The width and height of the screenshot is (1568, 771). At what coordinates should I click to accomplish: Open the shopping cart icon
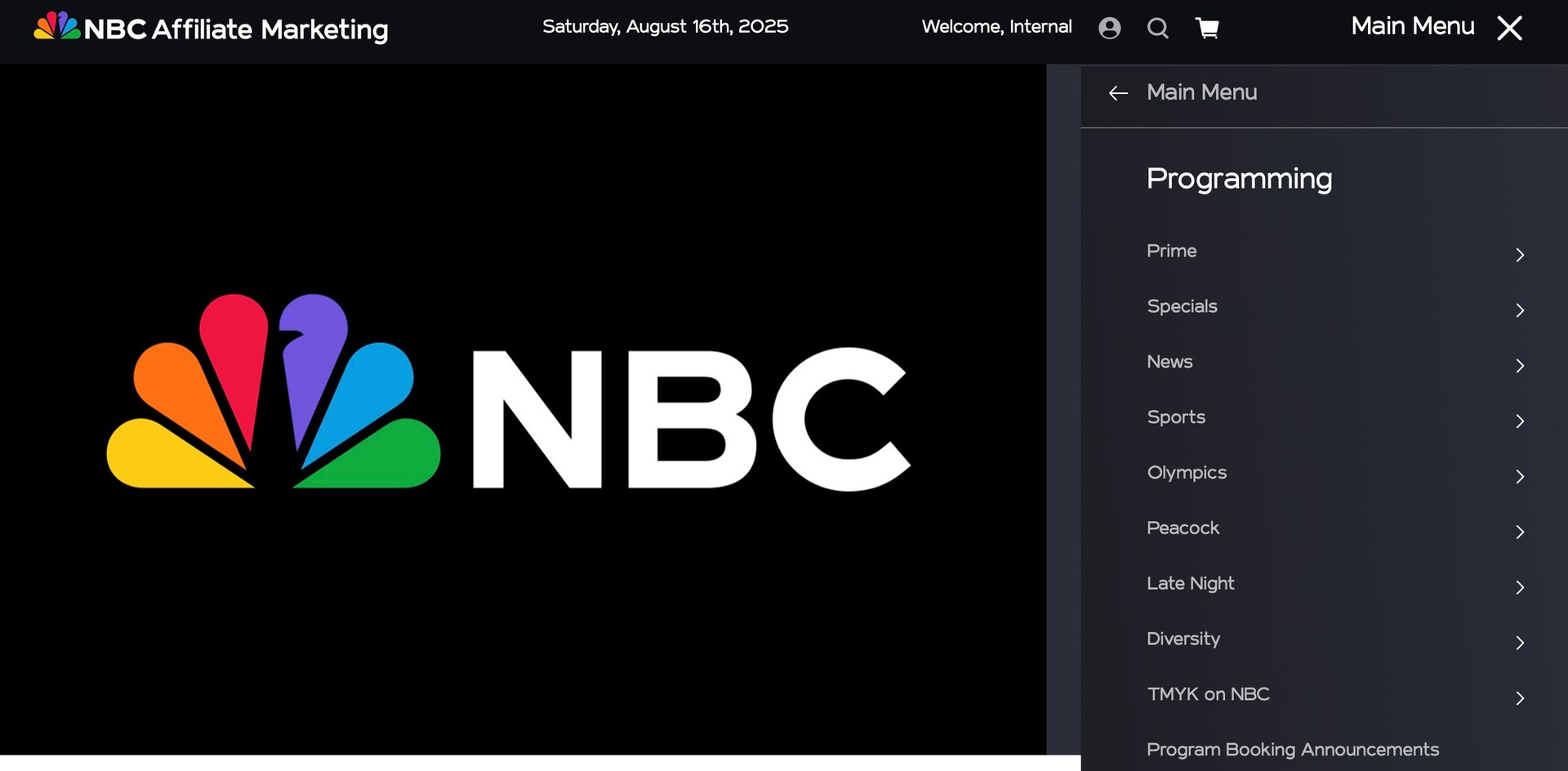(1207, 29)
